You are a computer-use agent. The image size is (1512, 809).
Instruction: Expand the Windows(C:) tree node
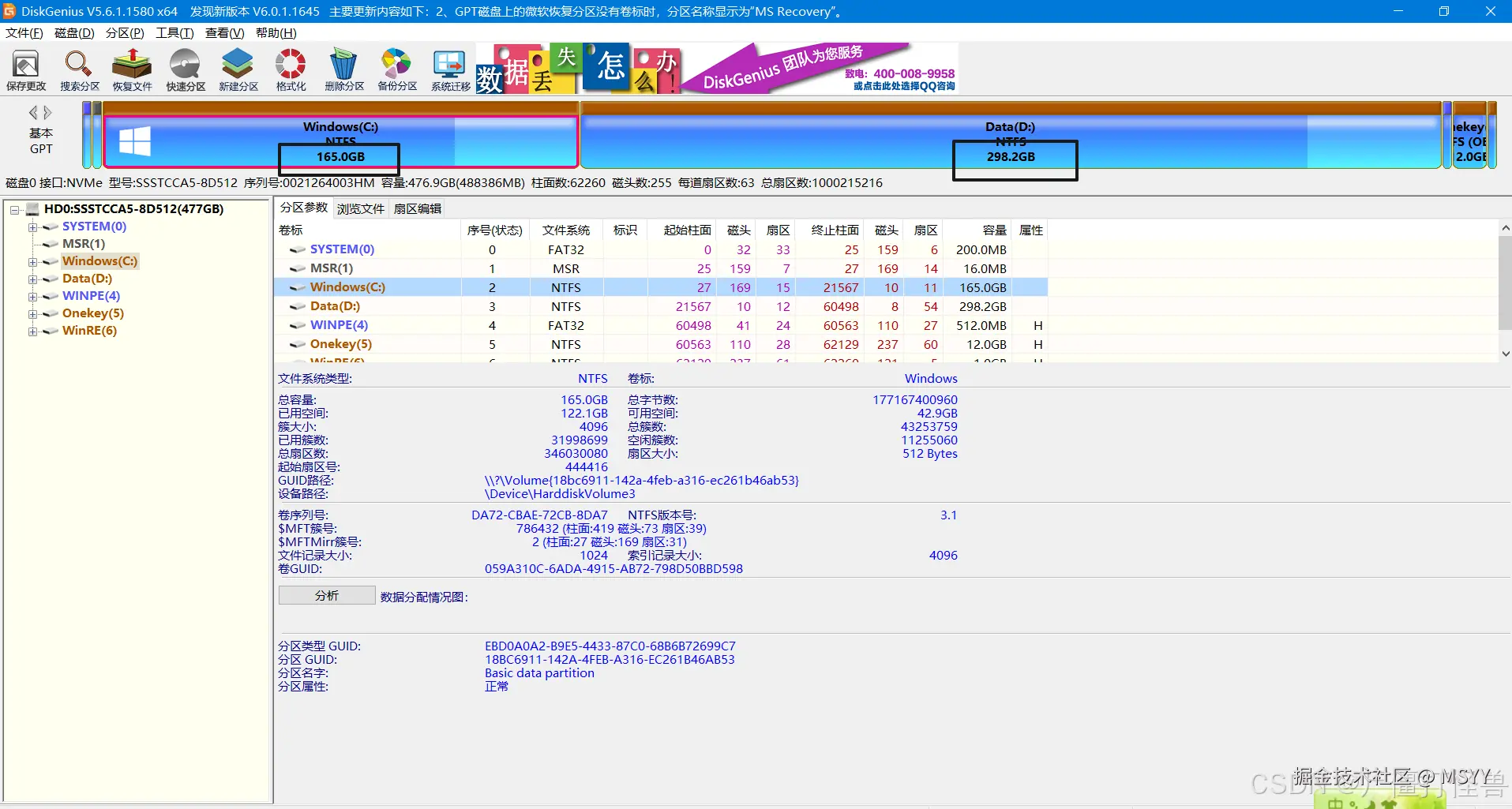(32, 262)
